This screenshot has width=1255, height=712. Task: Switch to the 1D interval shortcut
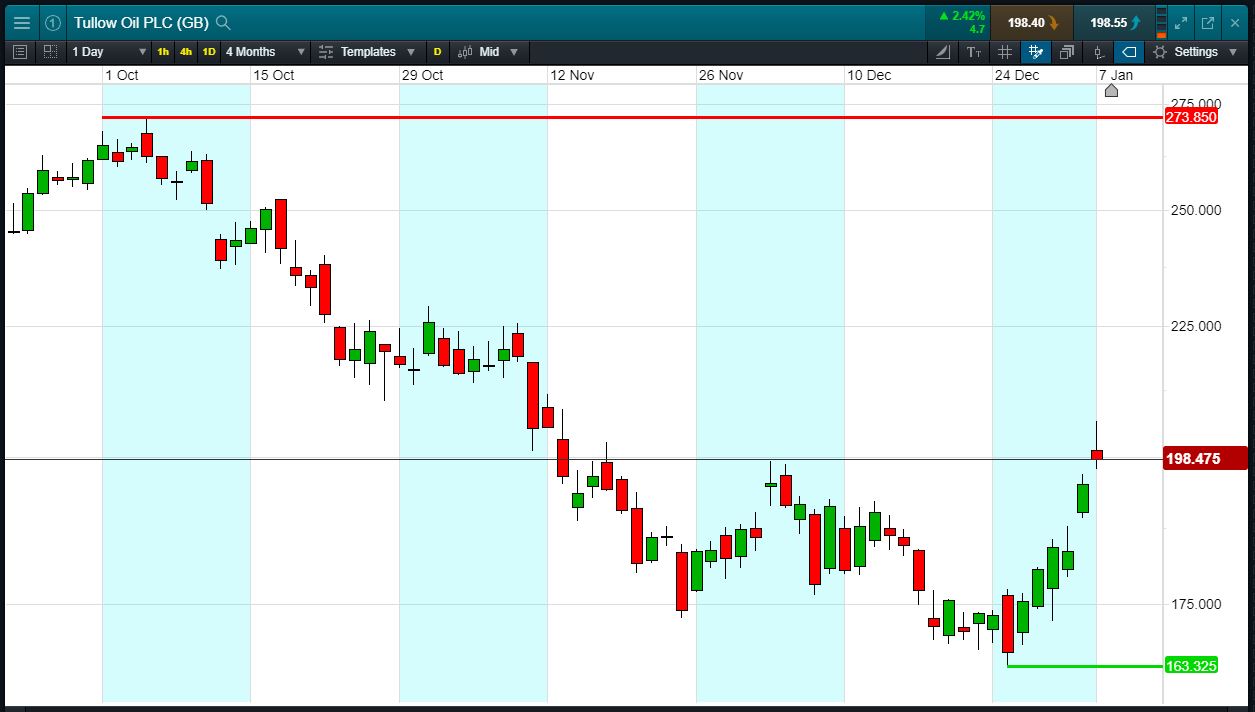tap(209, 52)
